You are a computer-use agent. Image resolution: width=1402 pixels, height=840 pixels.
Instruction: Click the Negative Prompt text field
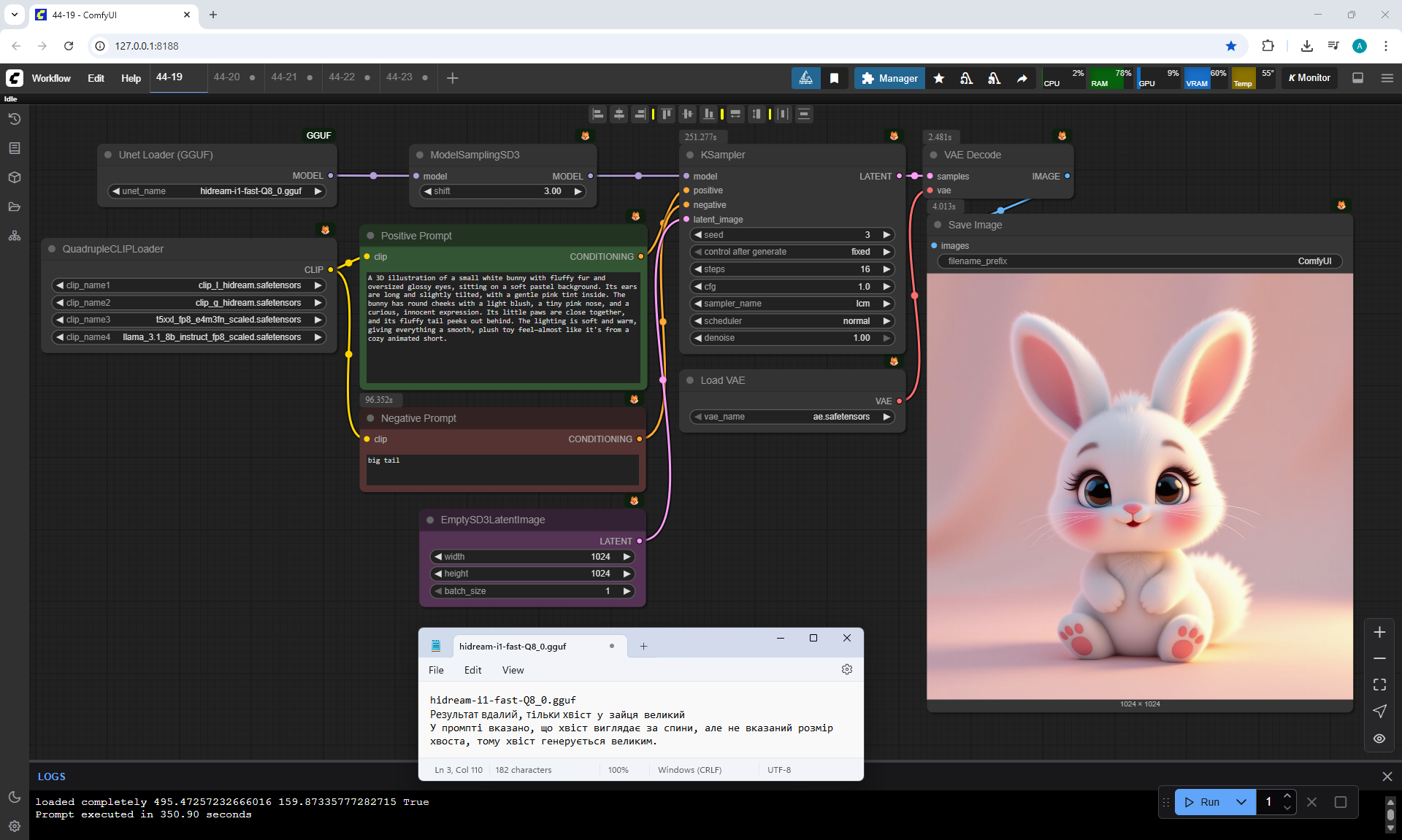[x=502, y=469]
